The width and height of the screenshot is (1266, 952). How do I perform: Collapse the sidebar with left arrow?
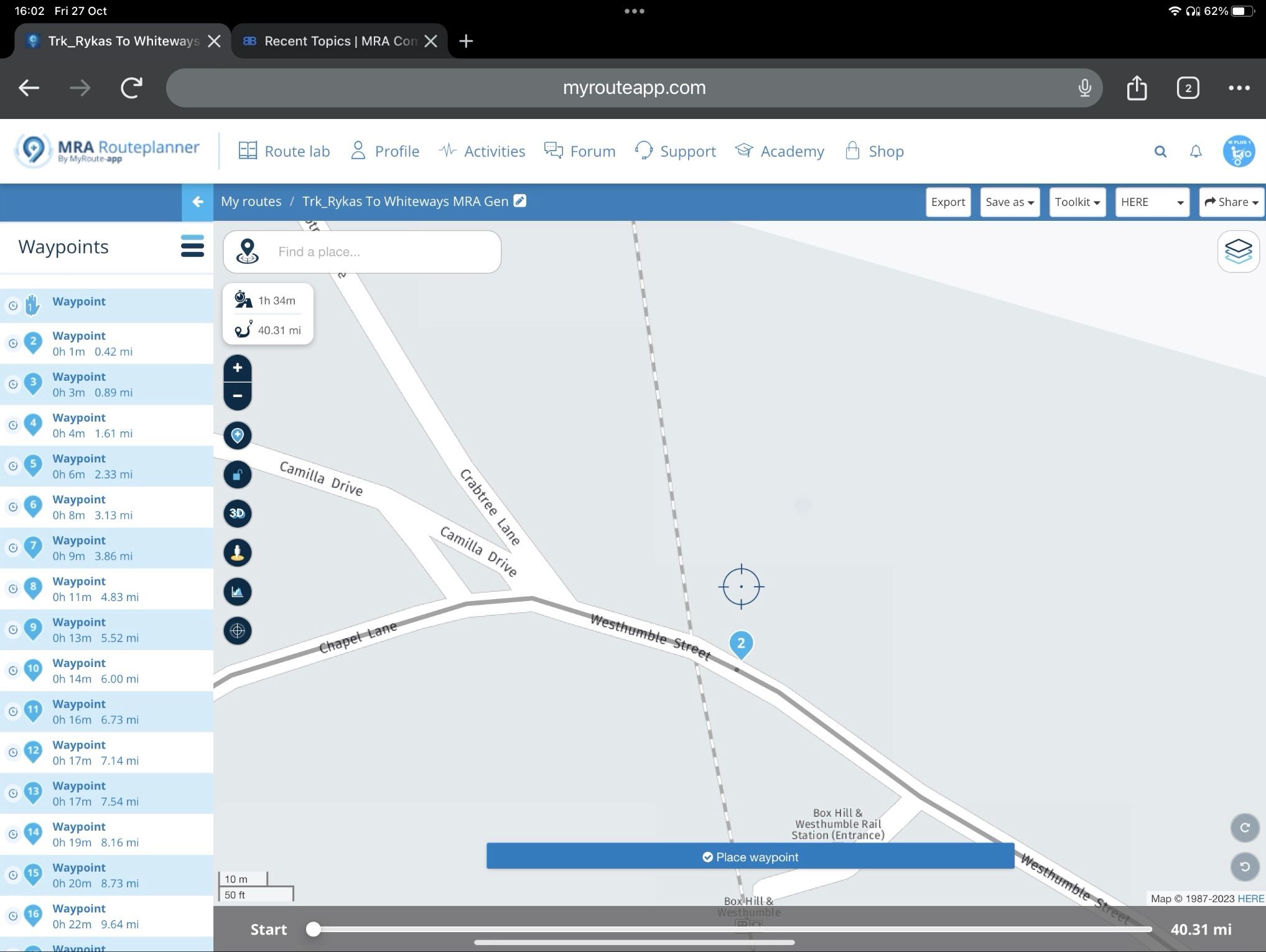click(197, 202)
